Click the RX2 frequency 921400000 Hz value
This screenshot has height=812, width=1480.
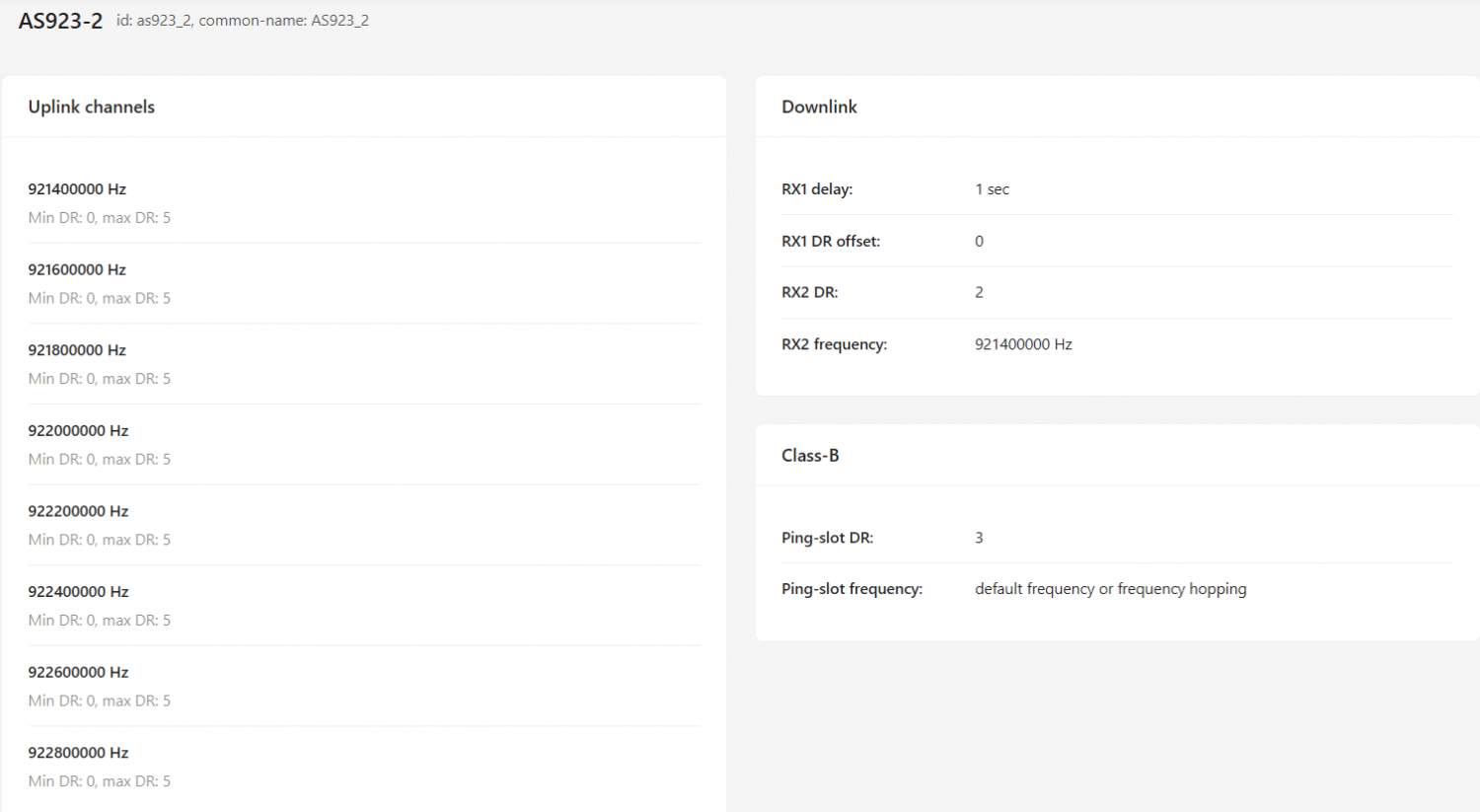pos(1023,344)
